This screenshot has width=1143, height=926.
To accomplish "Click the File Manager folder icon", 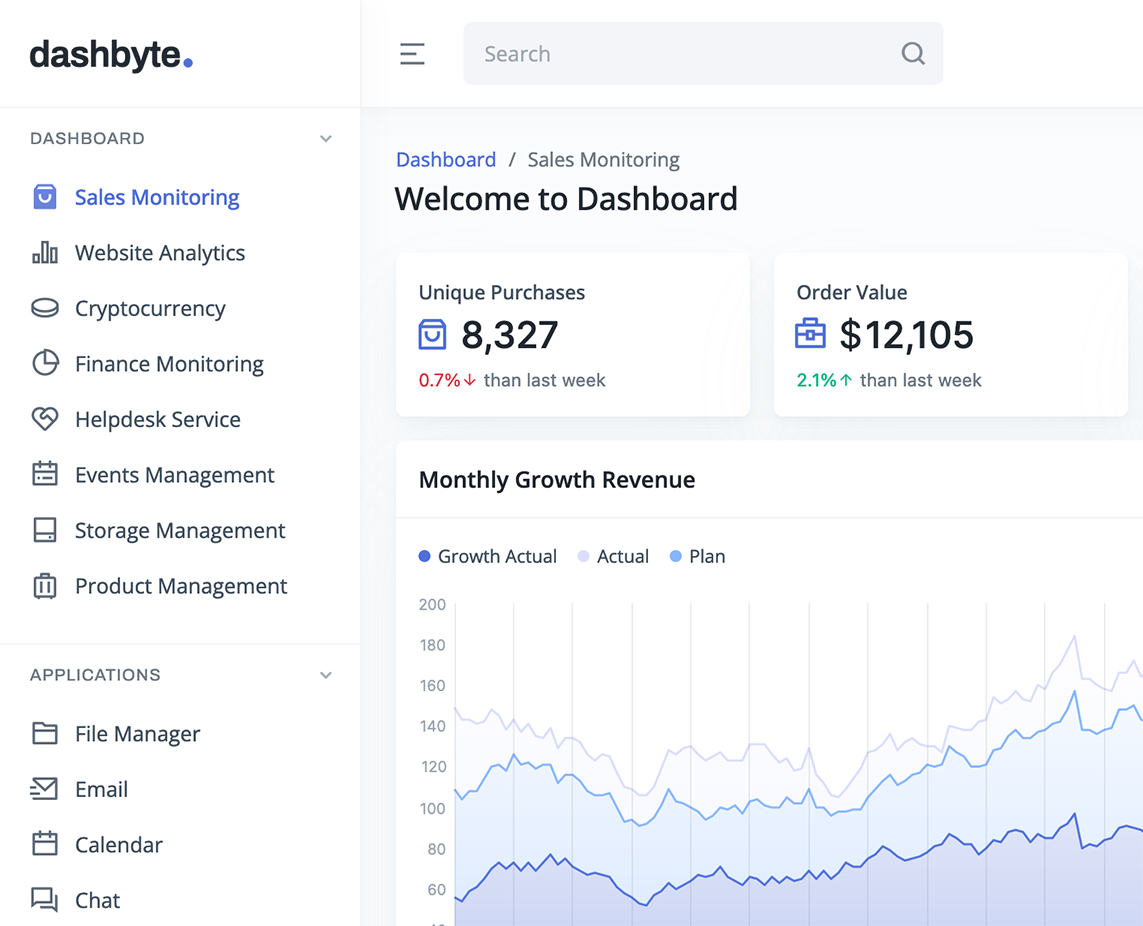I will click(x=45, y=733).
